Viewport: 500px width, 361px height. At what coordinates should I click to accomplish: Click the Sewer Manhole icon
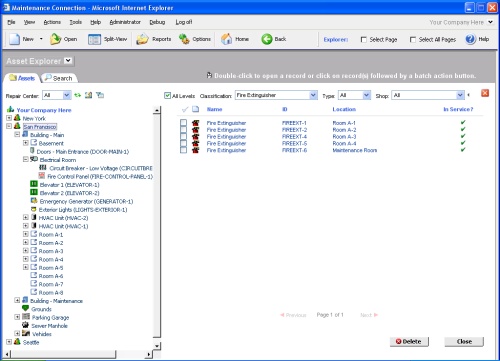tap(25, 325)
